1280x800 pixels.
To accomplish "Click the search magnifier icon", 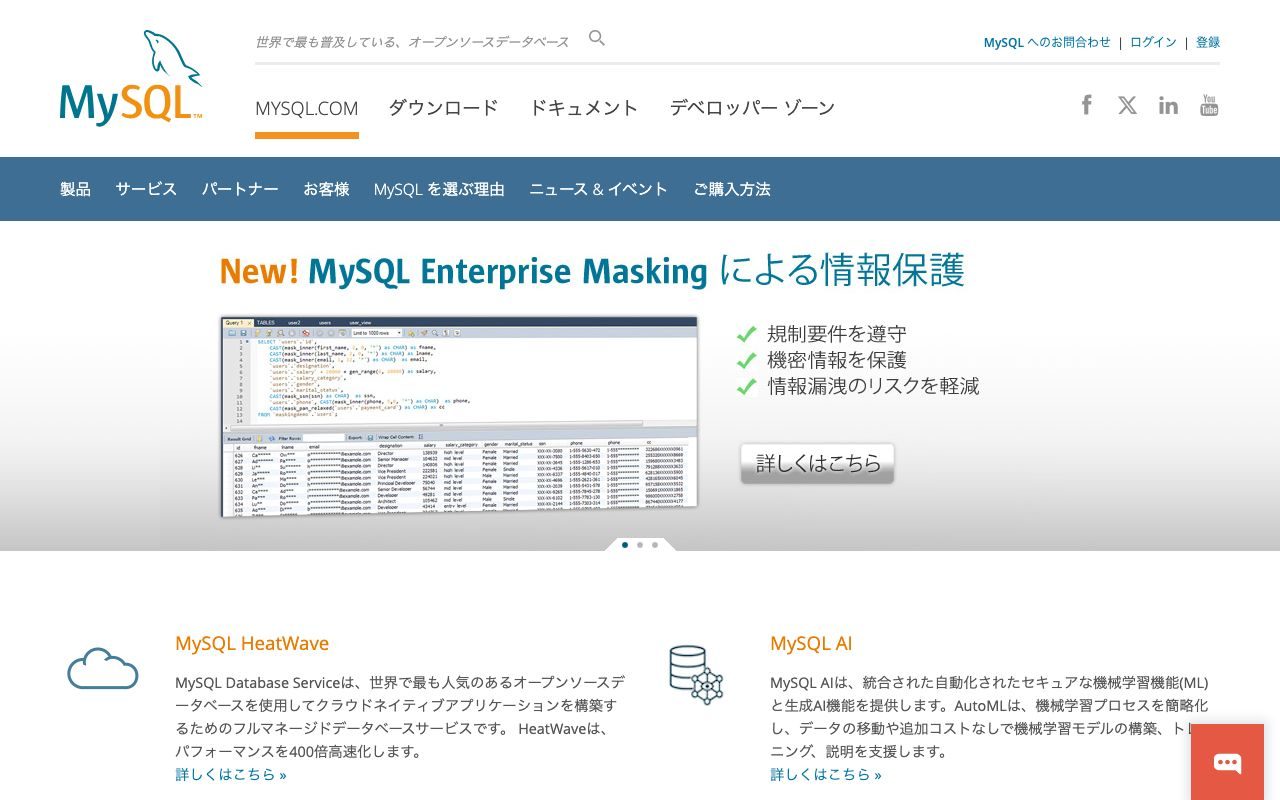I will point(596,38).
